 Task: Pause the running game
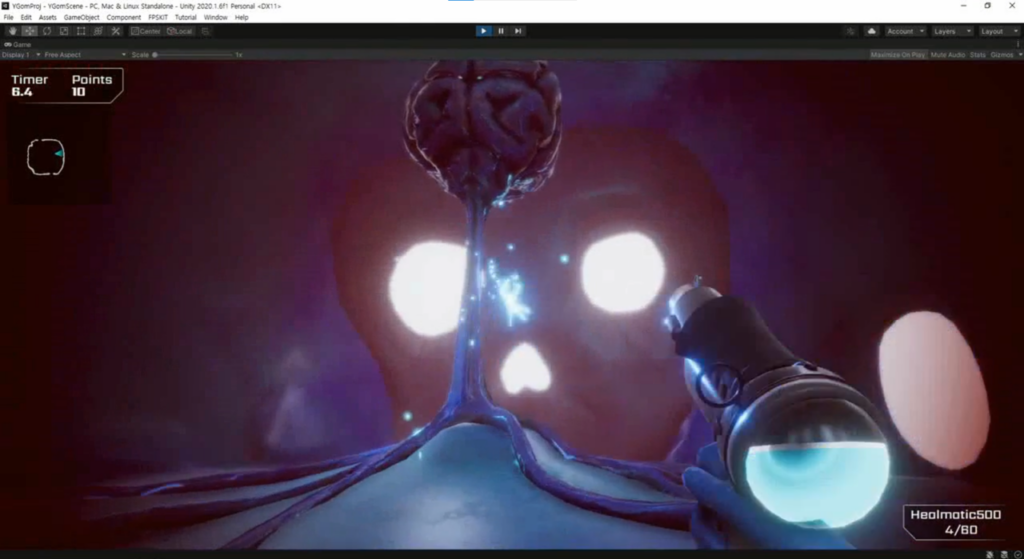point(501,31)
